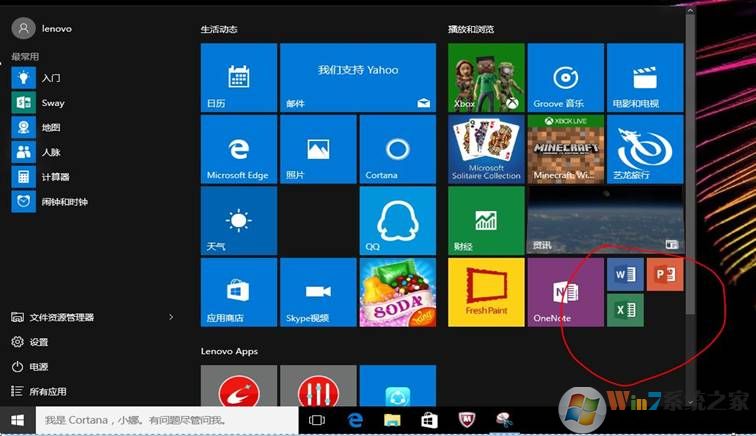The image size is (756, 436).
Task: Open the Fresh Paint tile
Action: click(x=486, y=291)
